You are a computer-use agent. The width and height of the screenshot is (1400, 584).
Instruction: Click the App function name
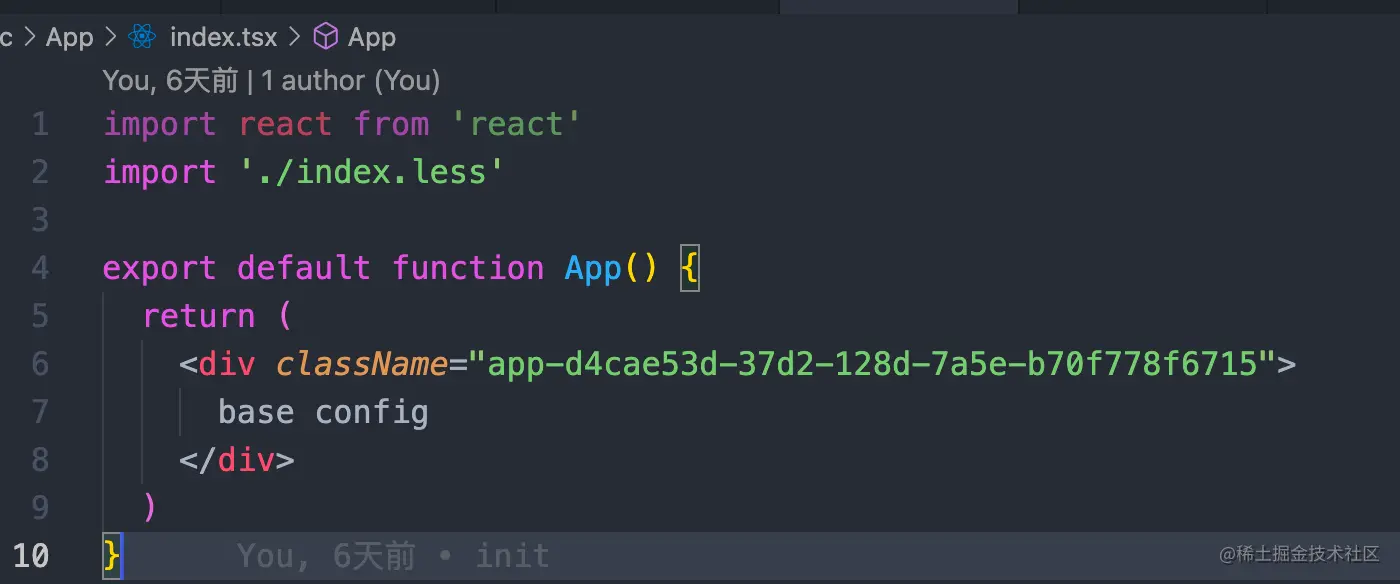(x=593, y=268)
